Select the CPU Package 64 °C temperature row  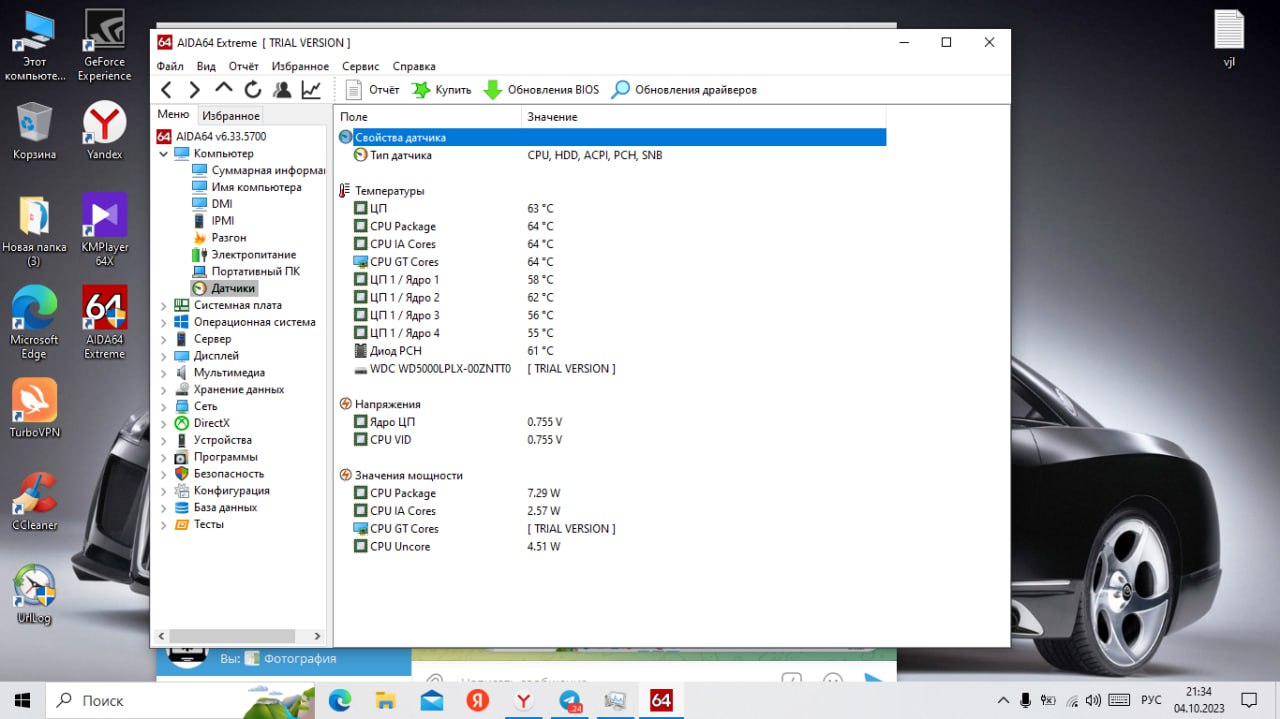[611, 226]
